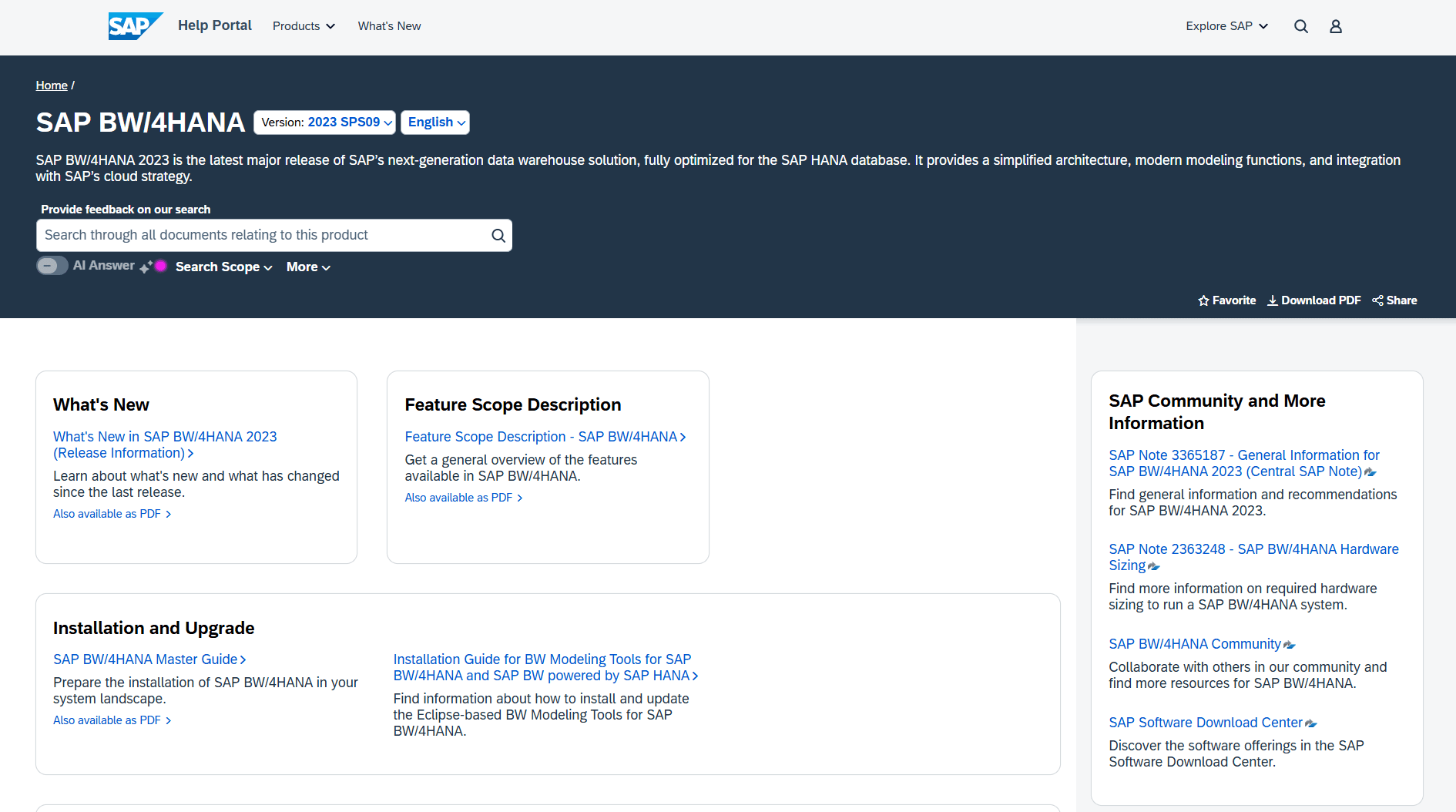Open the header search magnifier icon

click(1301, 26)
